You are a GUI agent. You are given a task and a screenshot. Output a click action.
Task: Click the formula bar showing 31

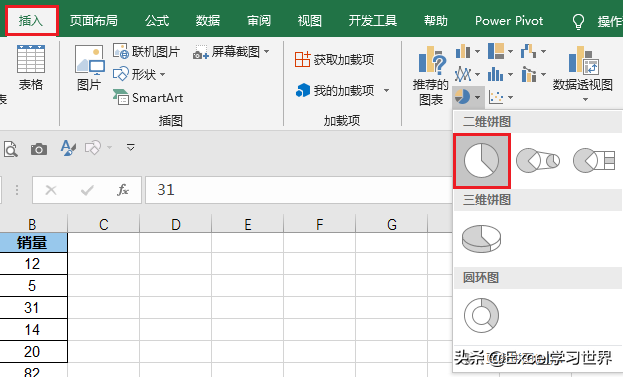pos(299,190)
